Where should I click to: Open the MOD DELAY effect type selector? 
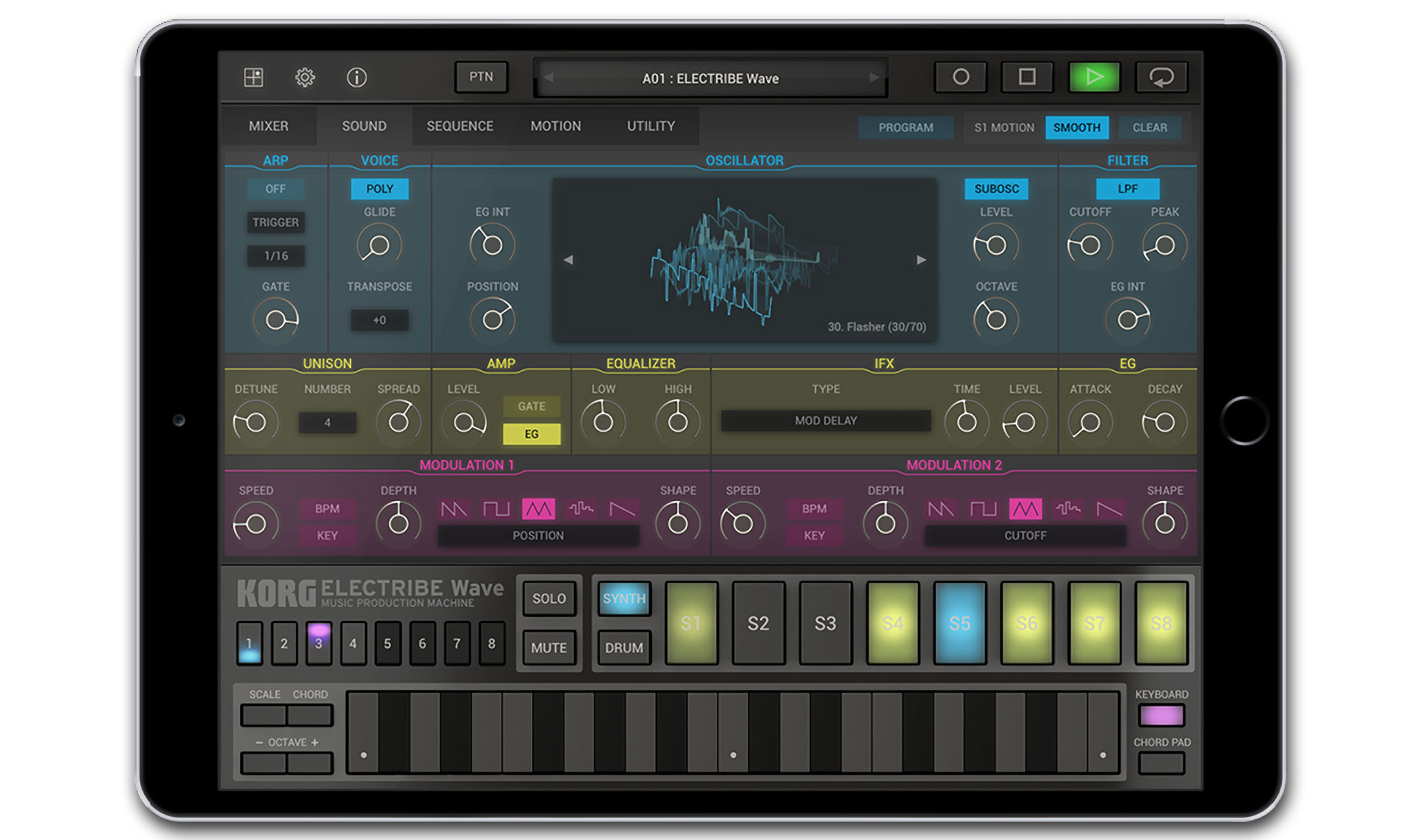coord(825,420)
